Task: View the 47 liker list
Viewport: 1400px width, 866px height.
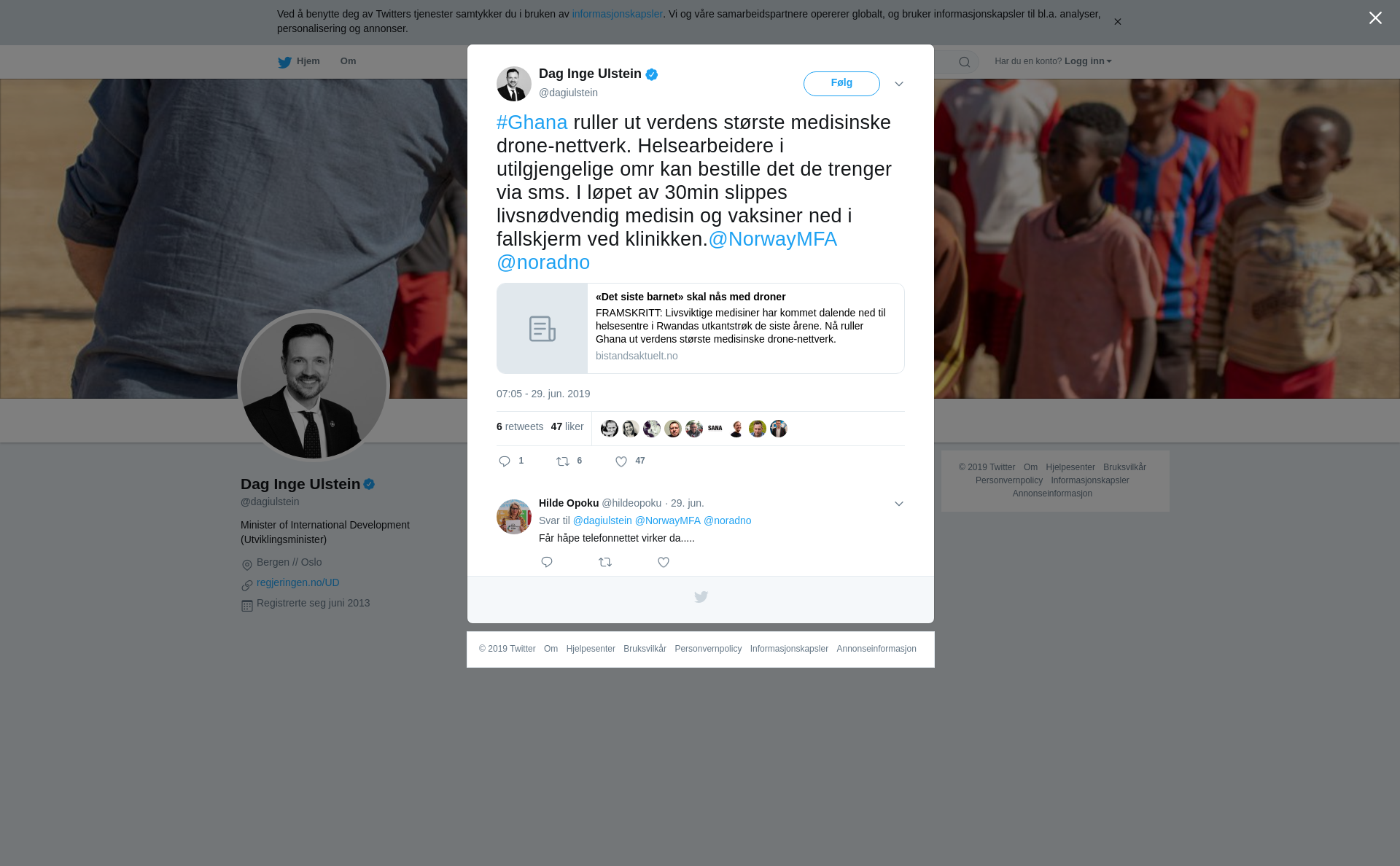Action: (x=567, y=426)
